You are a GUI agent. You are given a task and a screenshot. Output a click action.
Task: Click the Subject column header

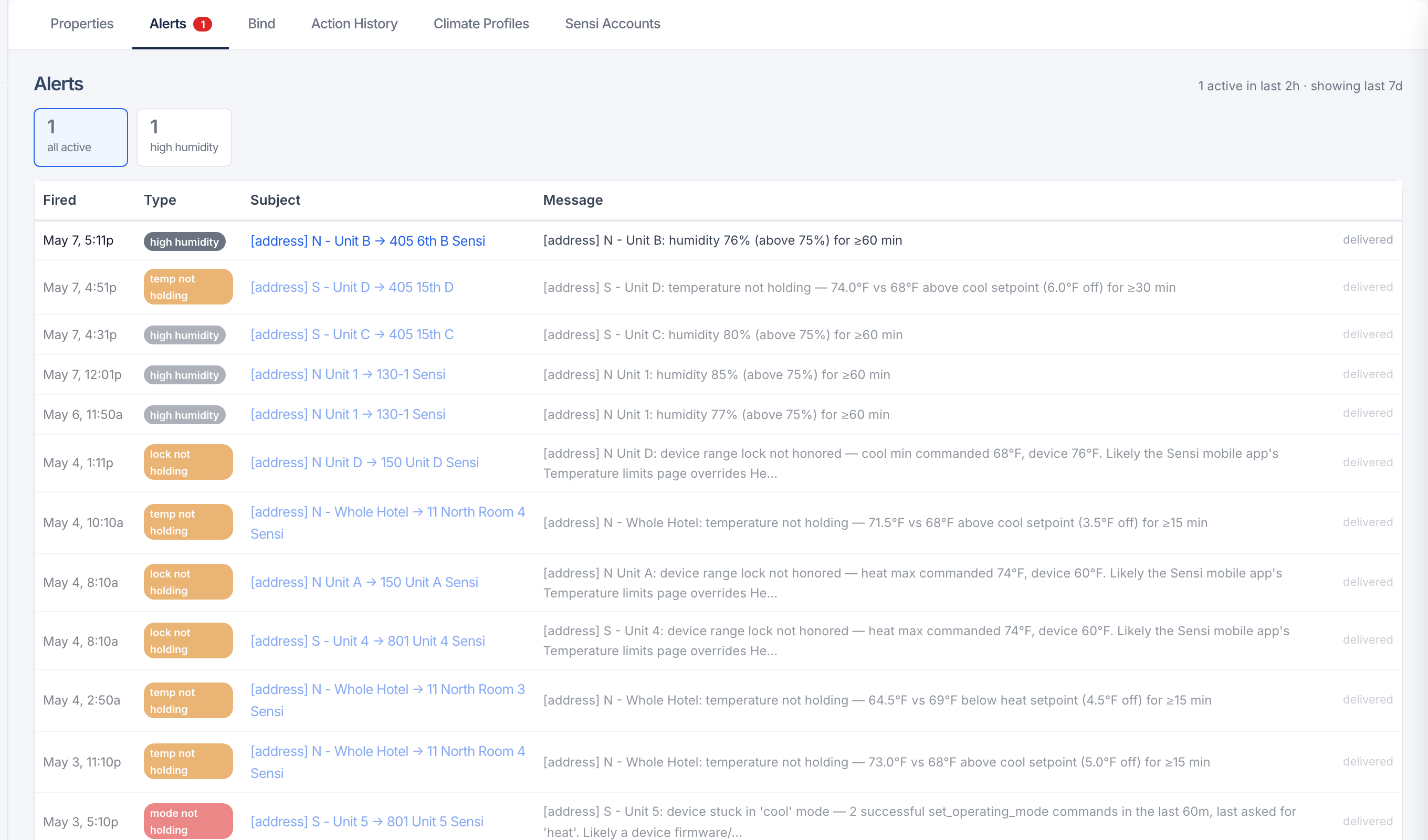pyautogui.click(x=276, y=200)
